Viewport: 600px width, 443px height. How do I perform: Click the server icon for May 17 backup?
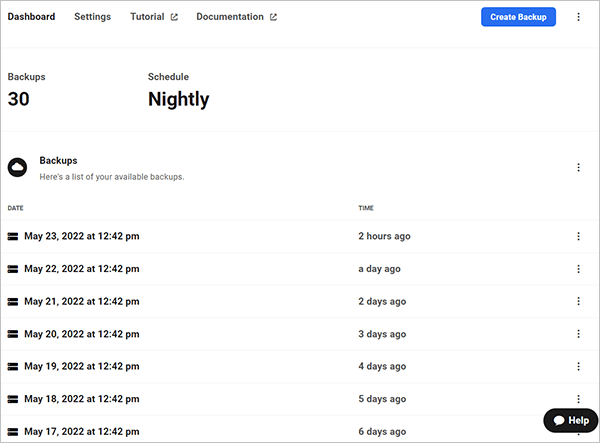pyautogui.click(x=13, y=431)
